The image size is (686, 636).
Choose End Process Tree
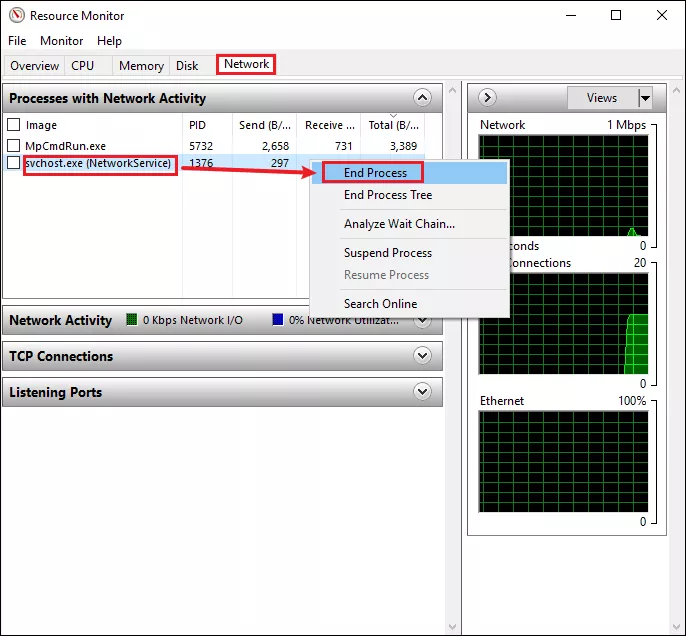[388, 195]
